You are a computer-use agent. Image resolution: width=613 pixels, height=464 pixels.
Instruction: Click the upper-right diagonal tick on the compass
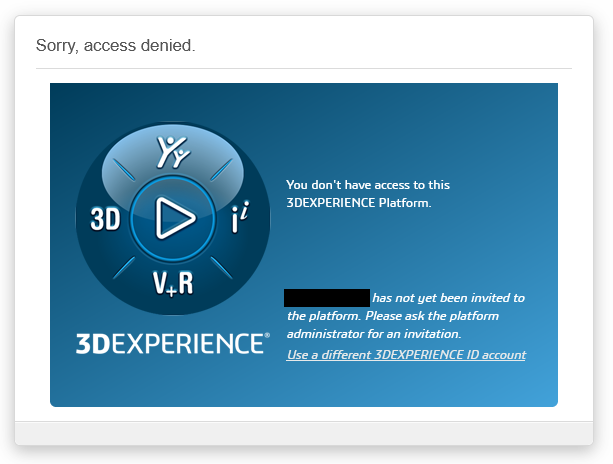(x=220, y=170)
